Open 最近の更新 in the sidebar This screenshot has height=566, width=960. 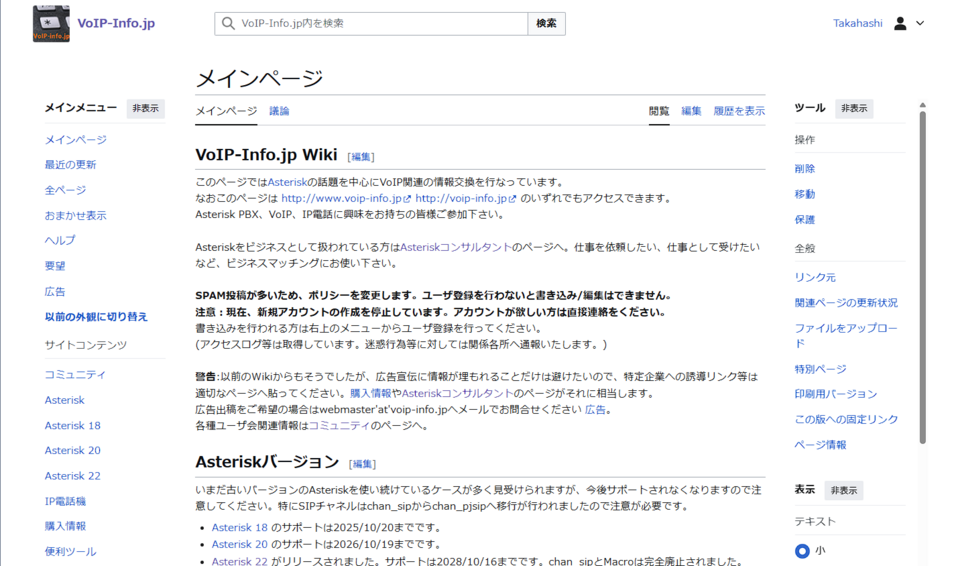coord(70,165)
